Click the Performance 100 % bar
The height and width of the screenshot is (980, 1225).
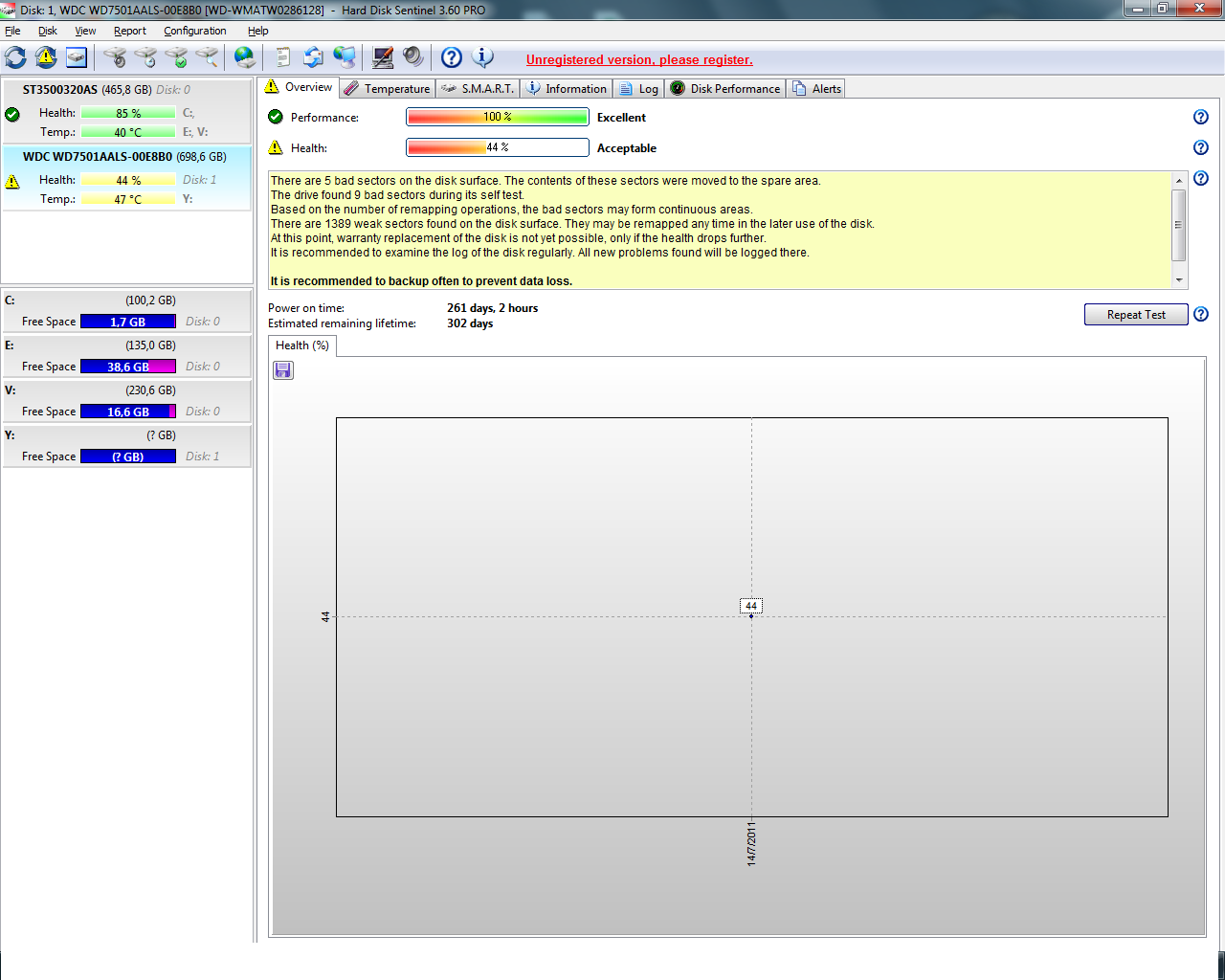pos(498,117)
